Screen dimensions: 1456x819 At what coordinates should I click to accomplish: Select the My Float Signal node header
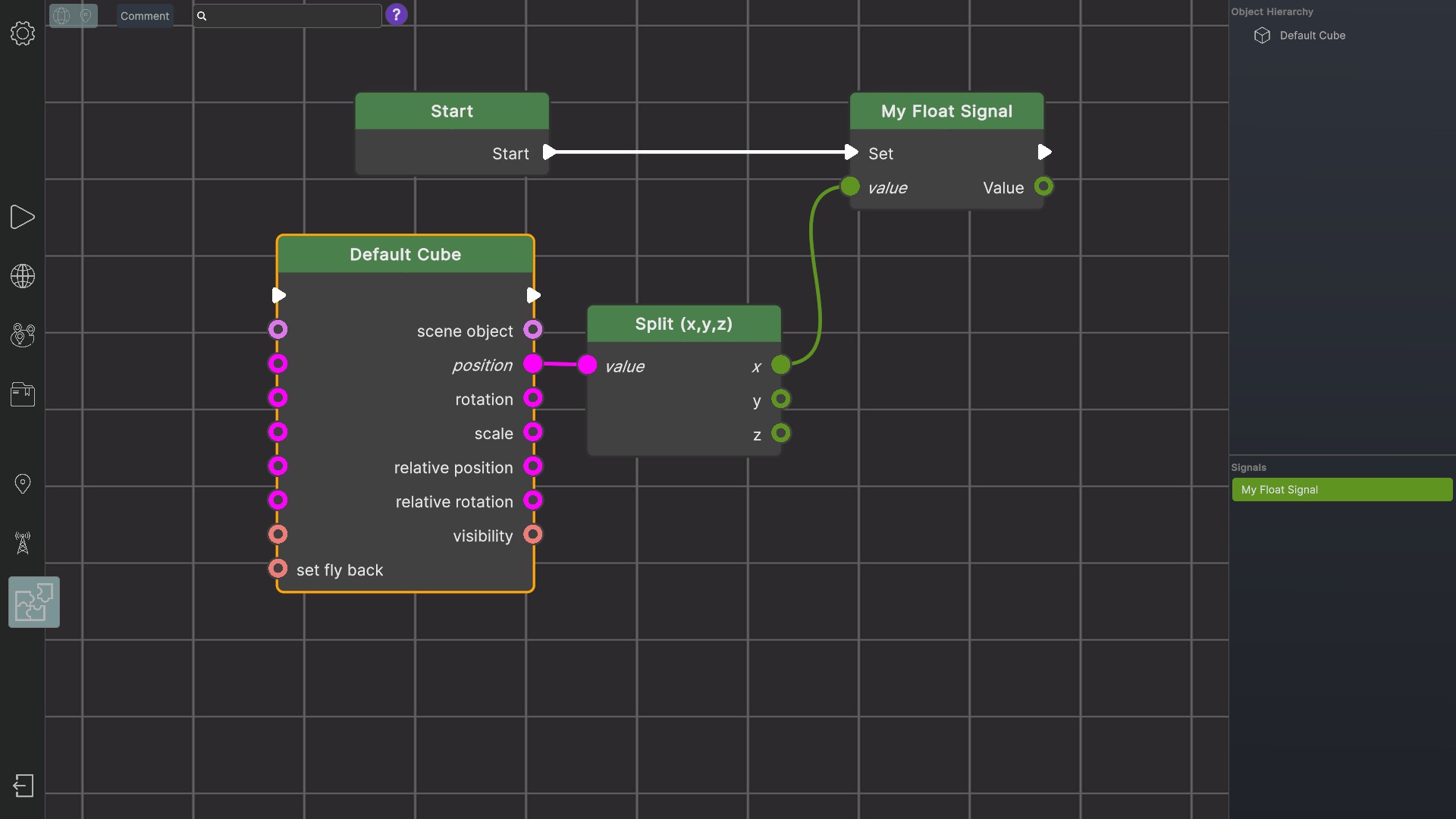click(x=946, y=111)
